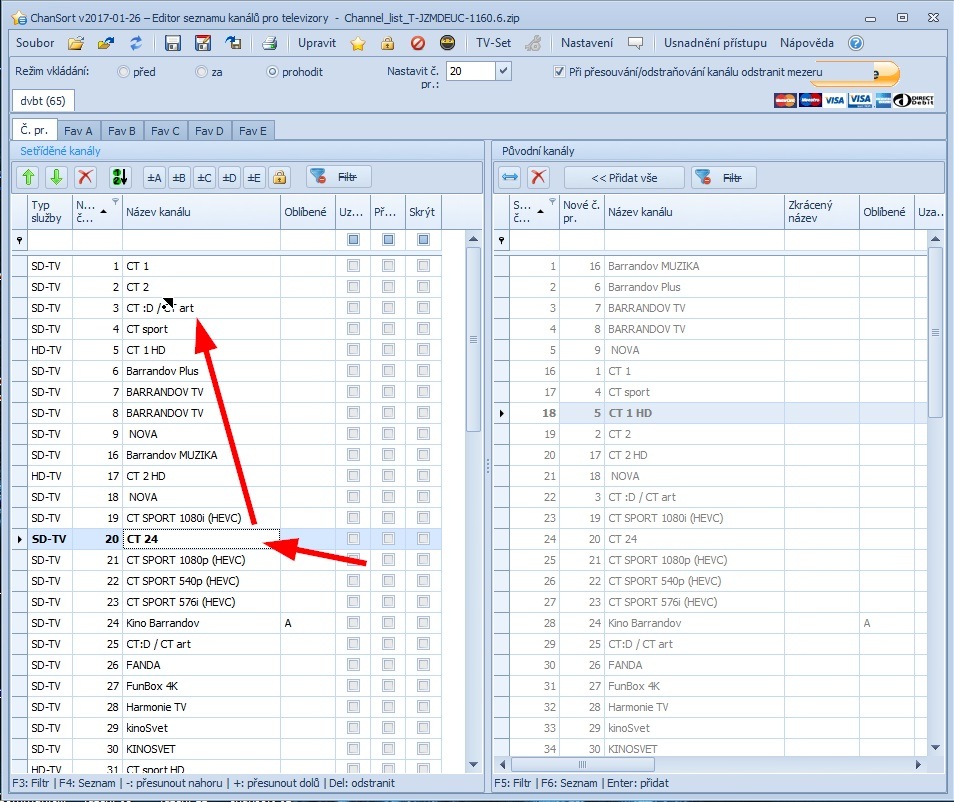This screenshot has height=802, width=954.
Task: Select the 'prohodit' insert mode radio button
Action: [x=273, y=72]
